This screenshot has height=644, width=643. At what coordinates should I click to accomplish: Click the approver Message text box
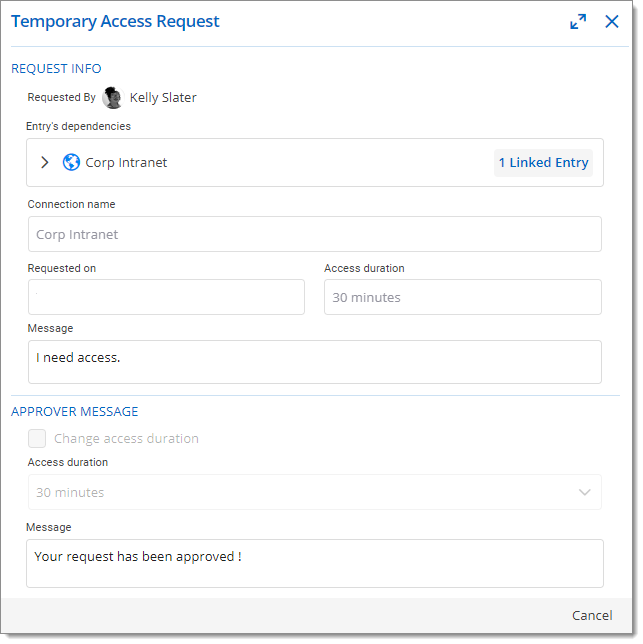click(315, 563)
